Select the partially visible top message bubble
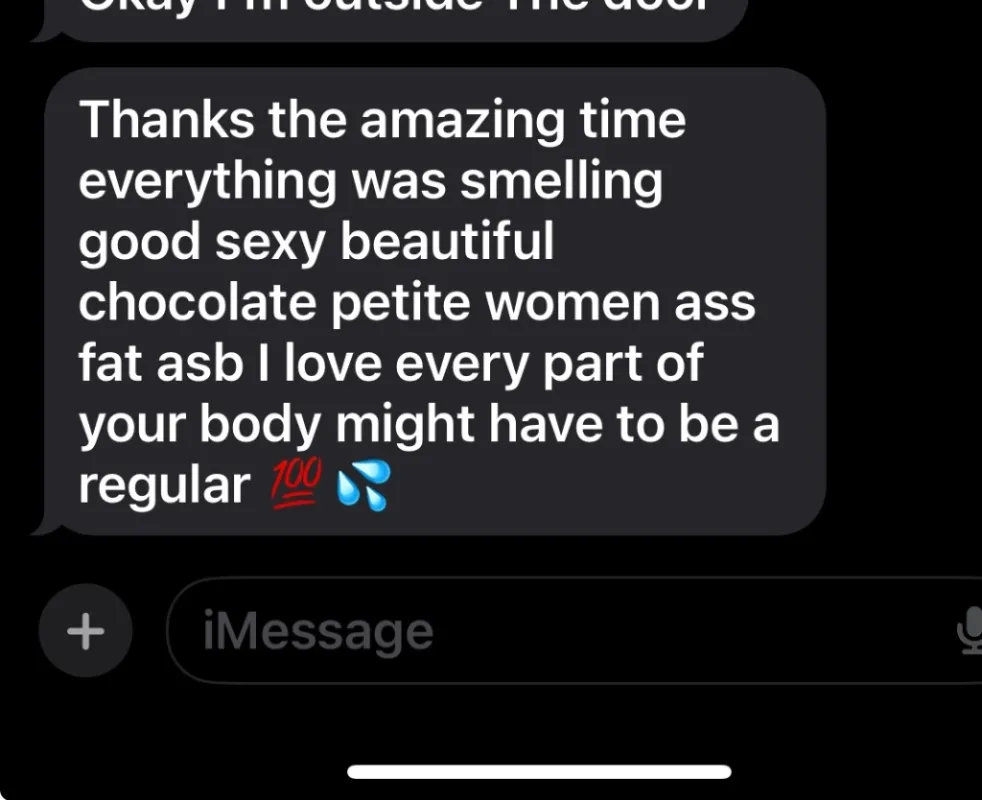 coord(388,20)
